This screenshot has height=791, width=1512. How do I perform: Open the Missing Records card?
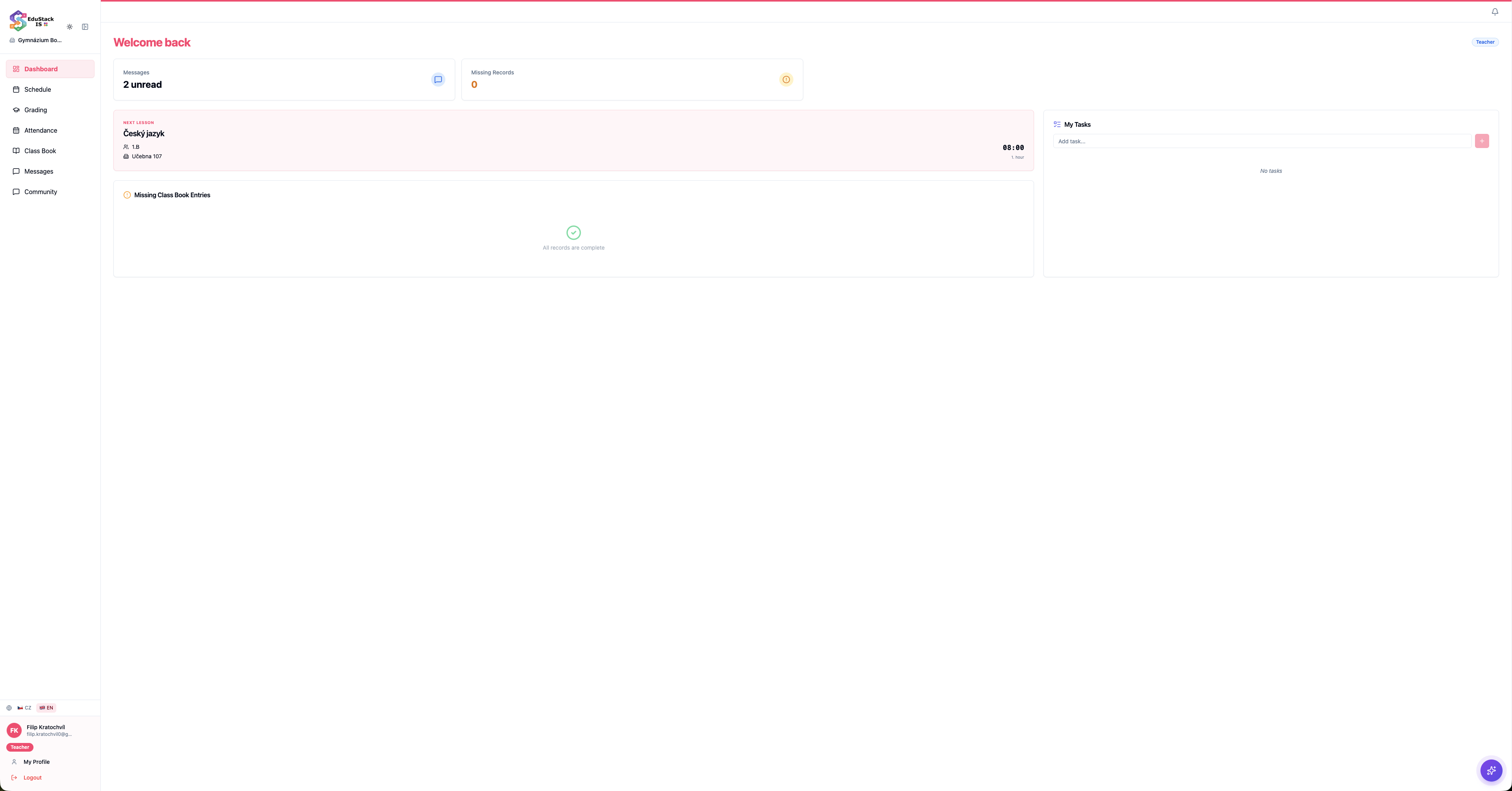pyautogui.click(x=632, y=80)
